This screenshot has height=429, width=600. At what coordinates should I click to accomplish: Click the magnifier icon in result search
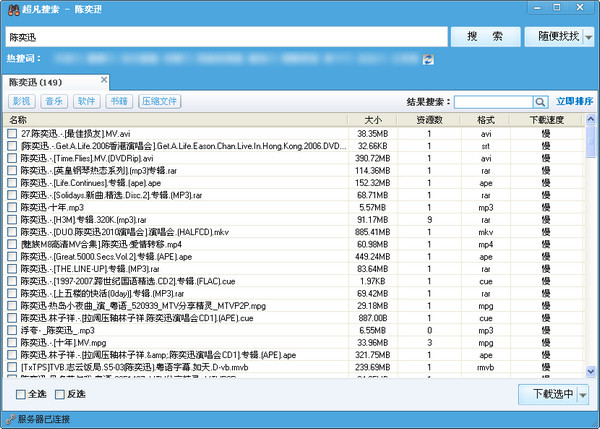pos(540,101)
